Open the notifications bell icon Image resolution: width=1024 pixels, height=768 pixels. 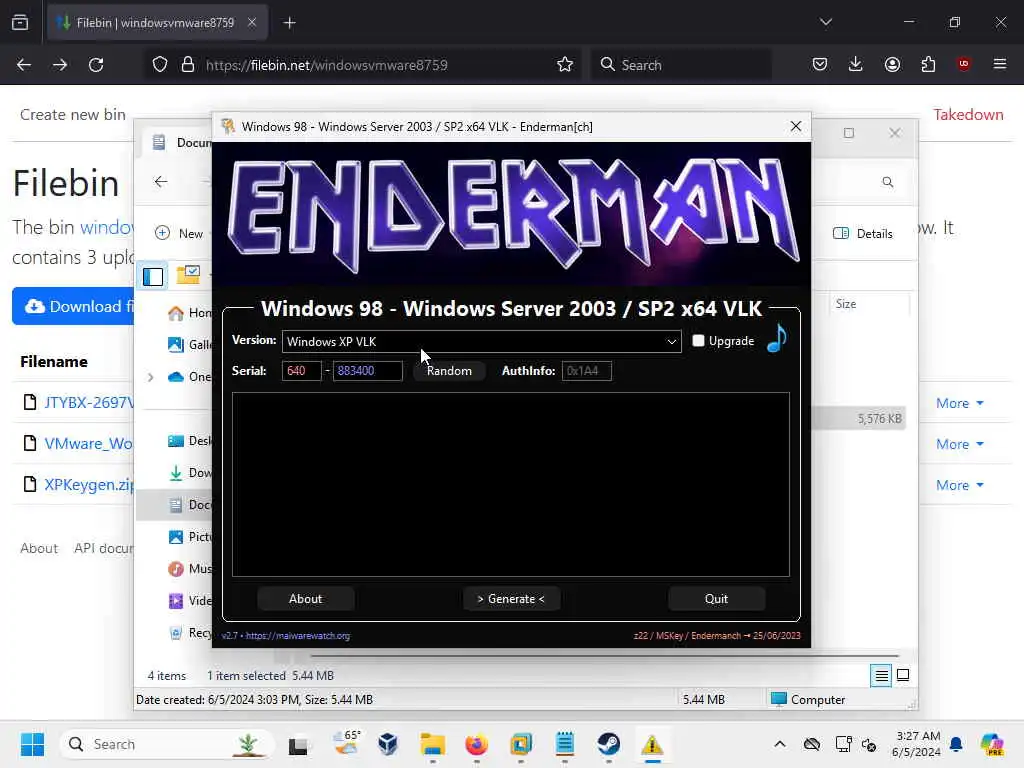[x=956, y=744]
